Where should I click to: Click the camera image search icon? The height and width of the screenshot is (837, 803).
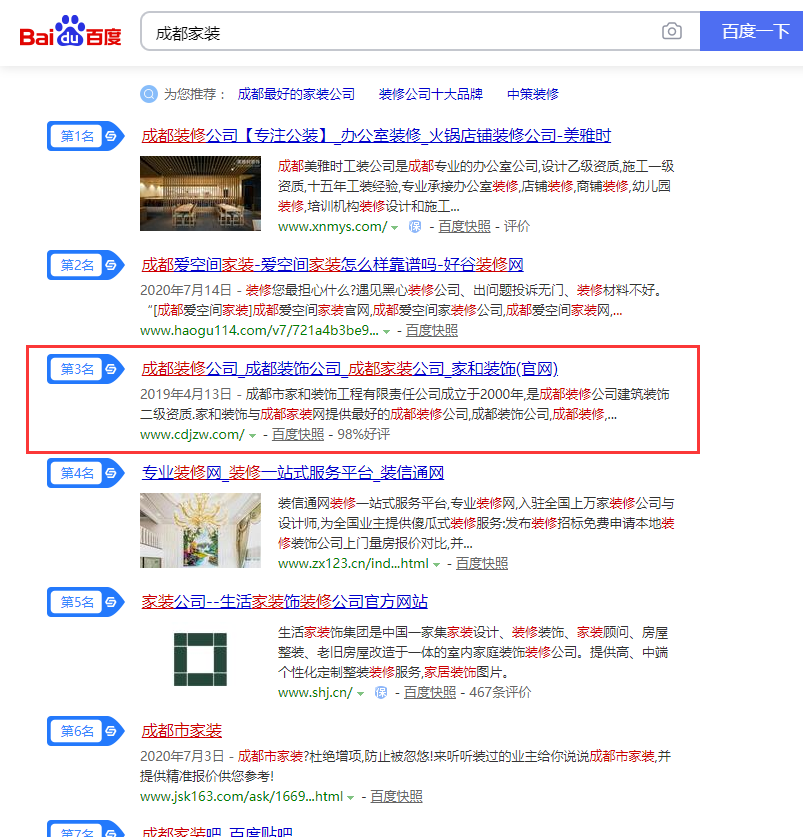(x=672, y=32)
